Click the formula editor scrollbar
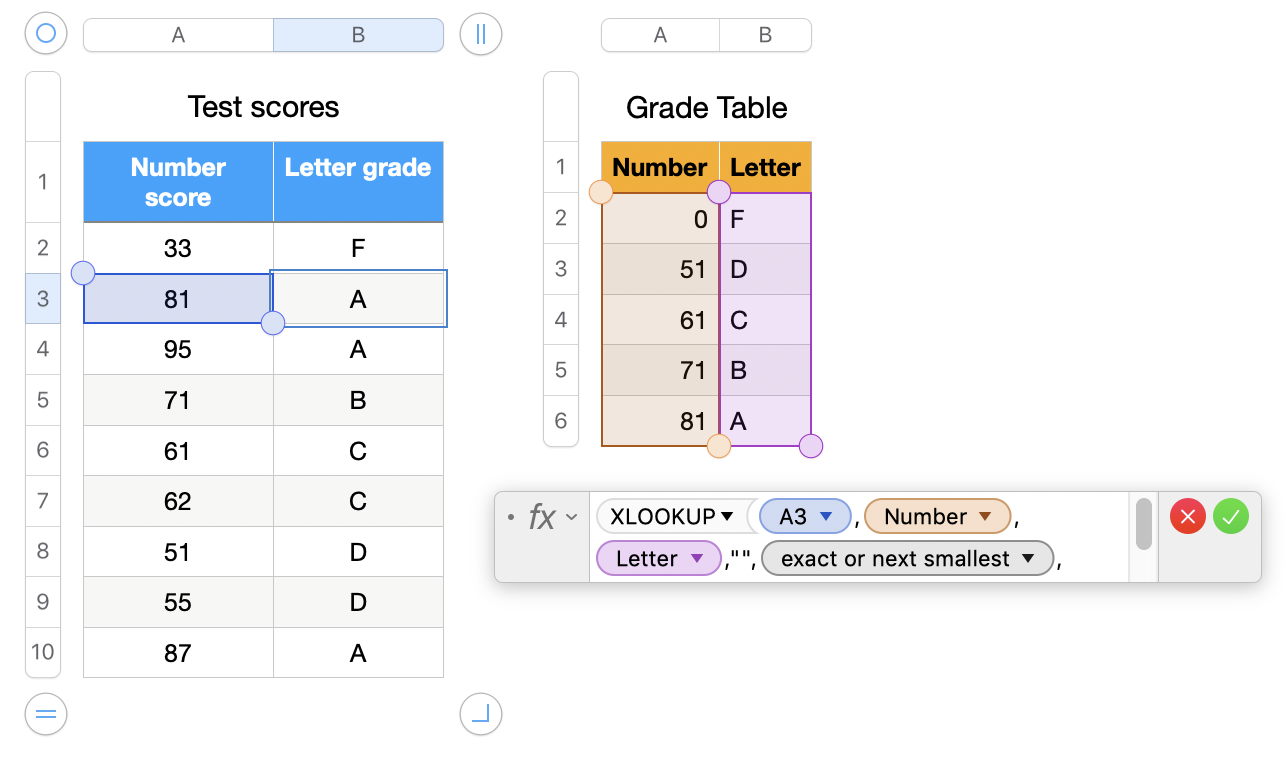 point(1144,525)
